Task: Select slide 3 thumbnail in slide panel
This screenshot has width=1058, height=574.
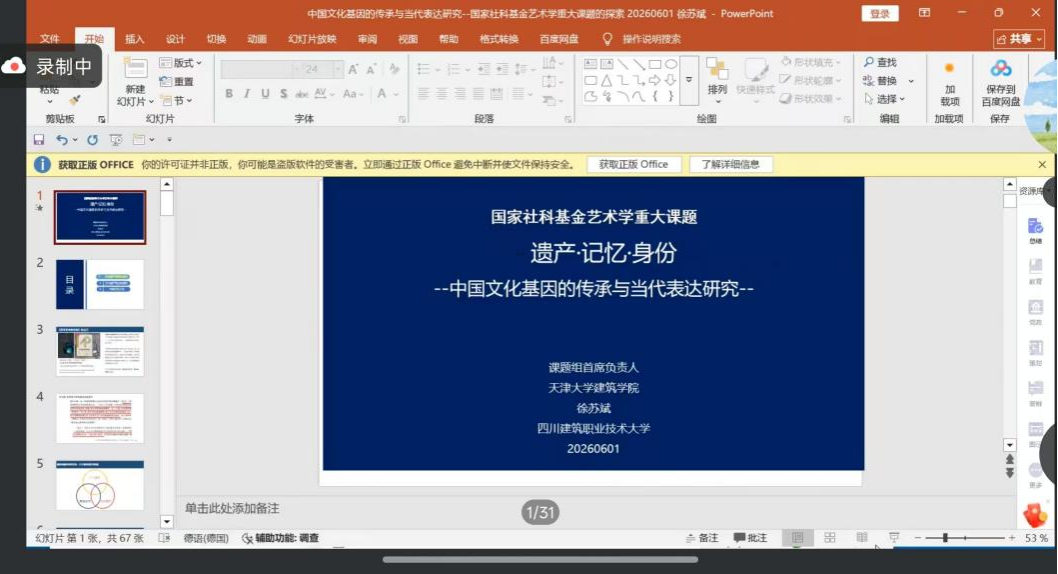Action: [x=100, y=351]
